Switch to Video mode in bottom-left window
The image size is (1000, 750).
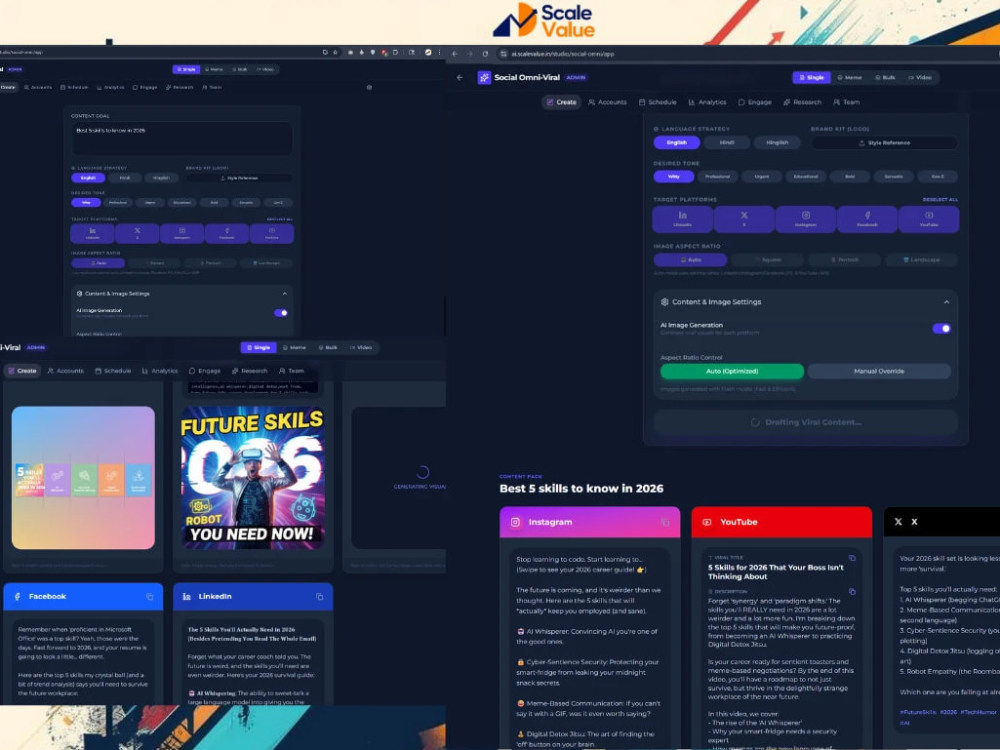[360, 348]
